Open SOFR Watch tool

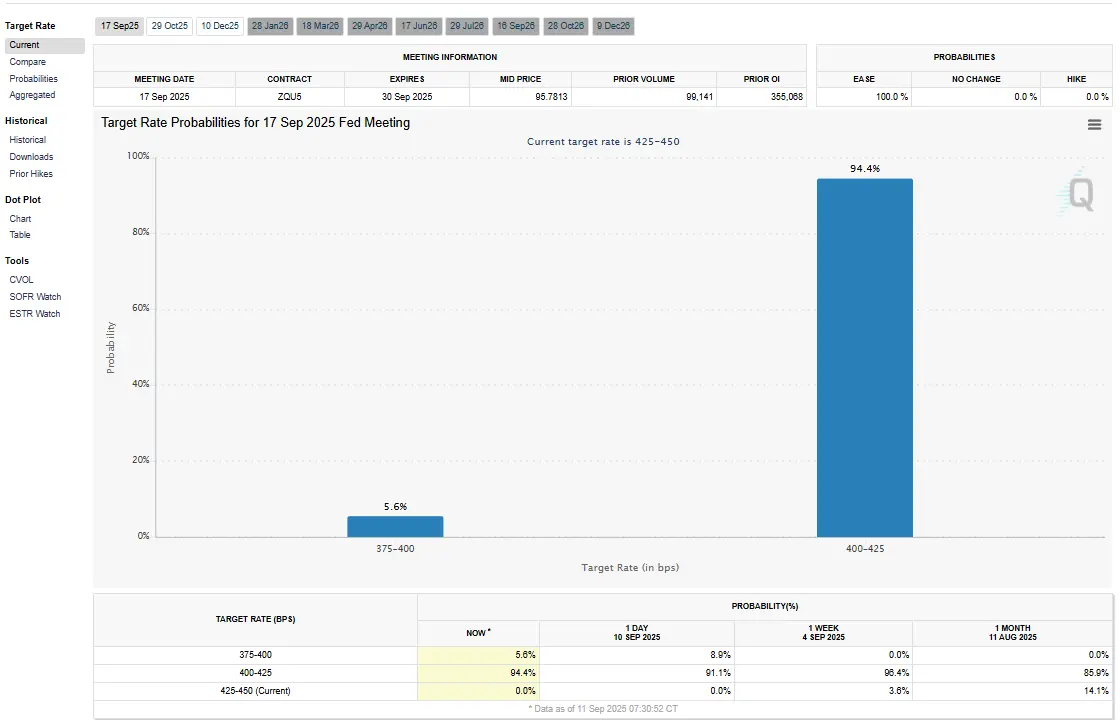[x=36, y=297]
